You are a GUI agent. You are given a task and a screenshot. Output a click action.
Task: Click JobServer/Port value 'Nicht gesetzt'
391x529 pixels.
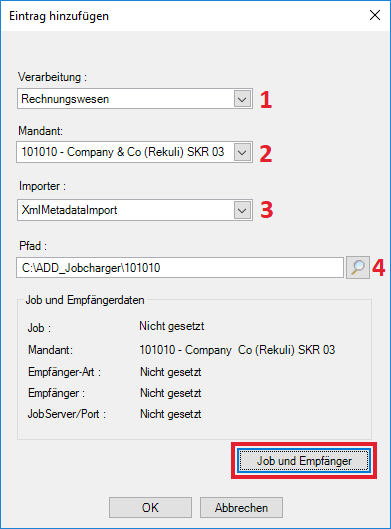tap(171, 414)
